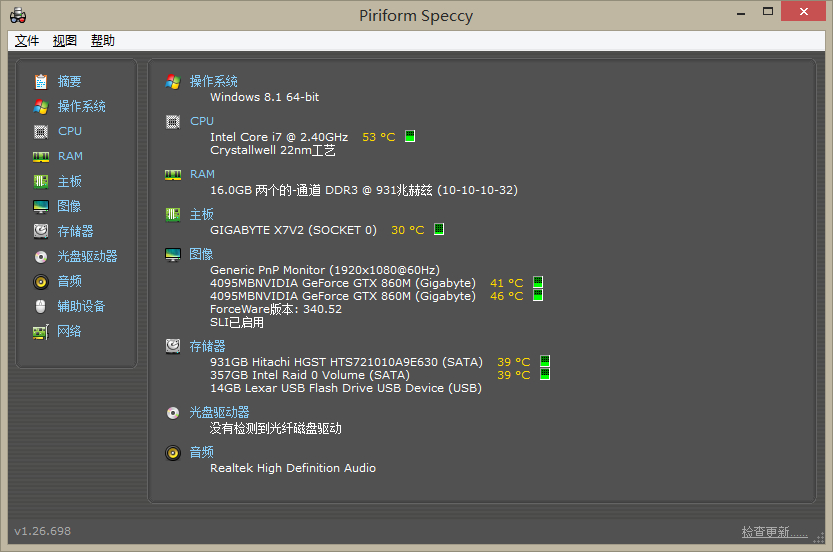Click the CPU 53 °C temperature indicator icon
833x552 pixels.
point(410,136)
